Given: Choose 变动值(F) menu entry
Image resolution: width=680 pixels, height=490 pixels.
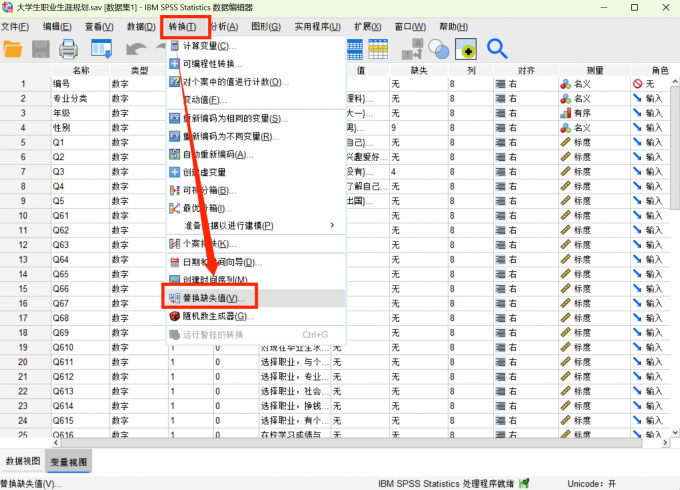Looking at the screenshot, I should tap(256, 100).
